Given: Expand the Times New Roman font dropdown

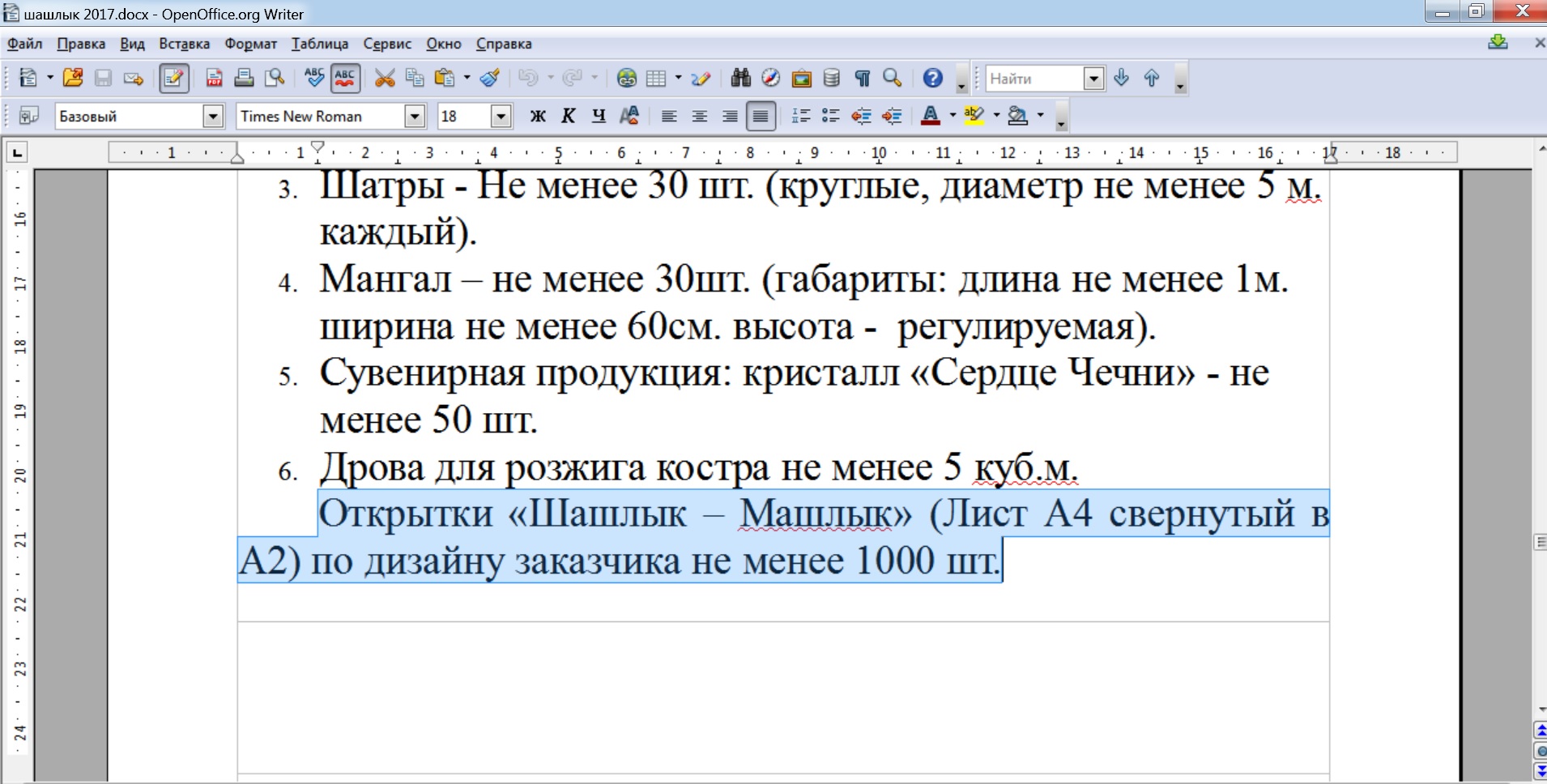Looking at the screenshot, I should click(x=415, y=117).
